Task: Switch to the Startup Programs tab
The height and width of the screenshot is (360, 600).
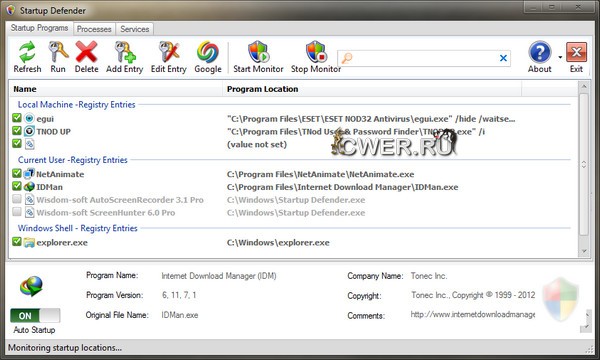Action: [39, 28]
